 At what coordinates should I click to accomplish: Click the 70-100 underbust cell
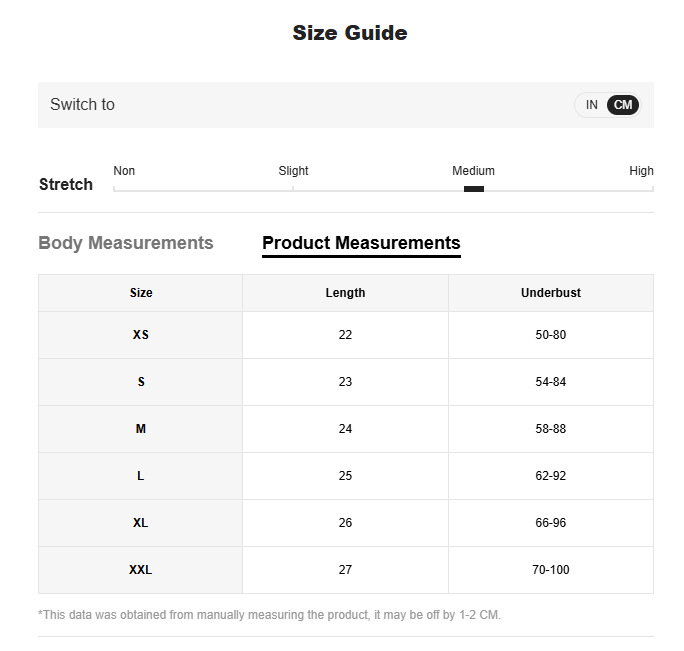pos(550,570)
